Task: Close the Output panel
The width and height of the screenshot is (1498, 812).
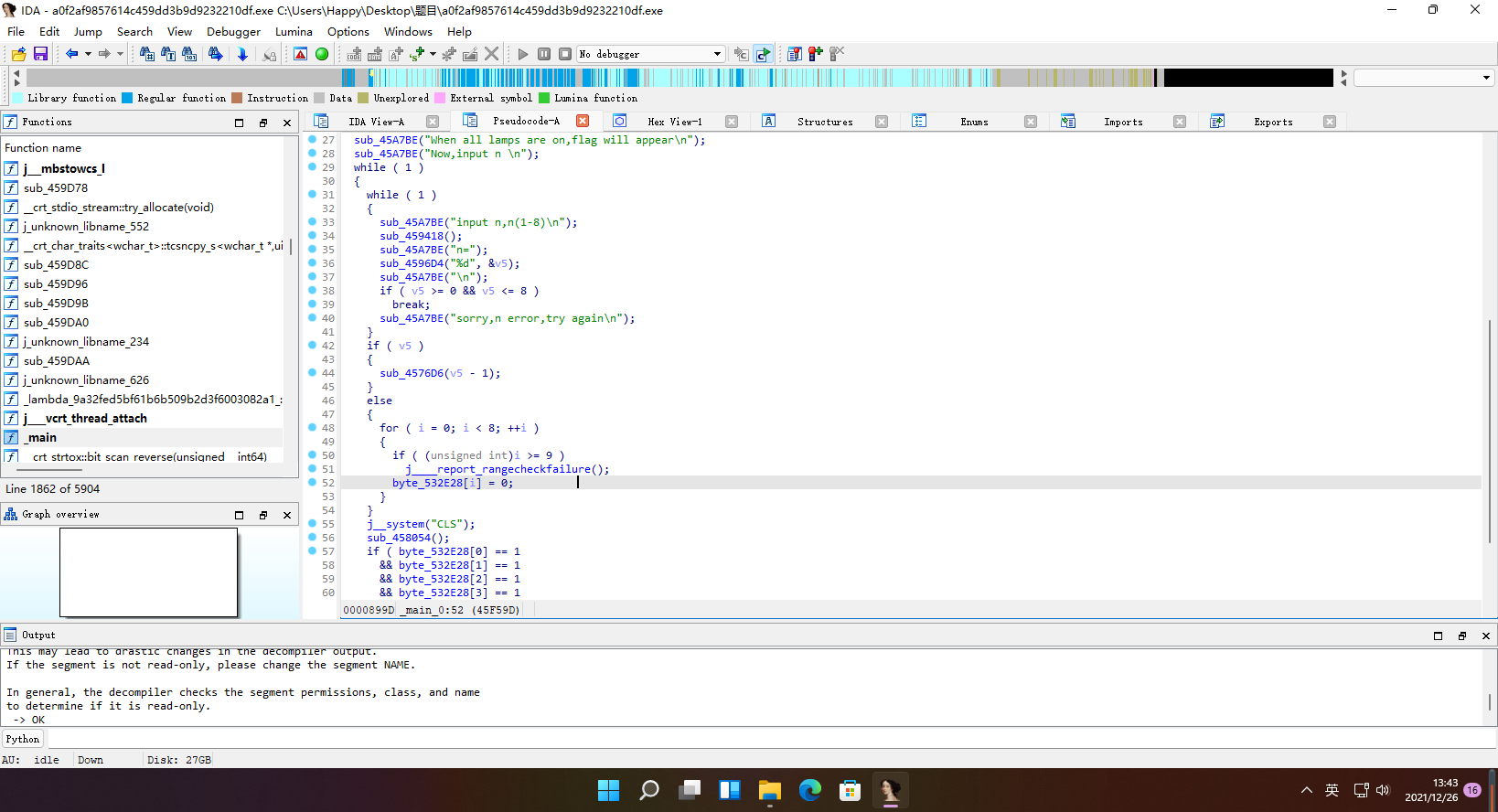Action: [1485, 636]
